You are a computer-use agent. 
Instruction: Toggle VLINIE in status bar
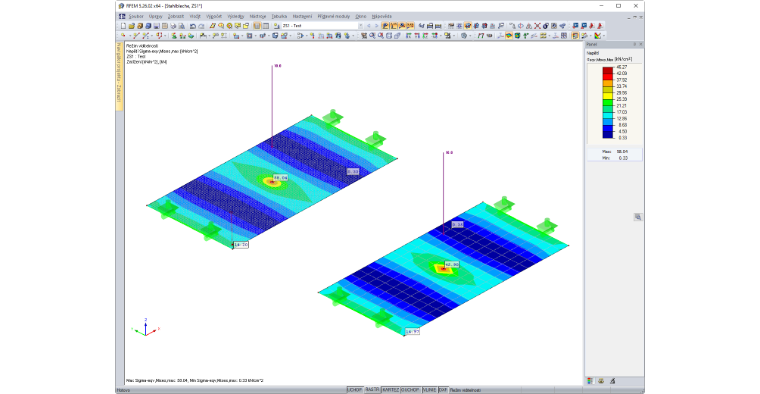pos(429,390)
